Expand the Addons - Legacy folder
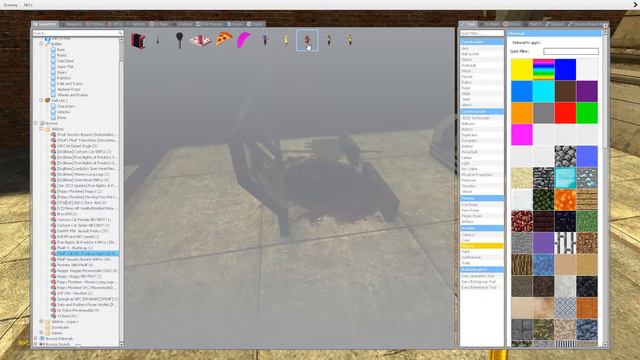The image size is (640, 360). (x=41, y=322)
